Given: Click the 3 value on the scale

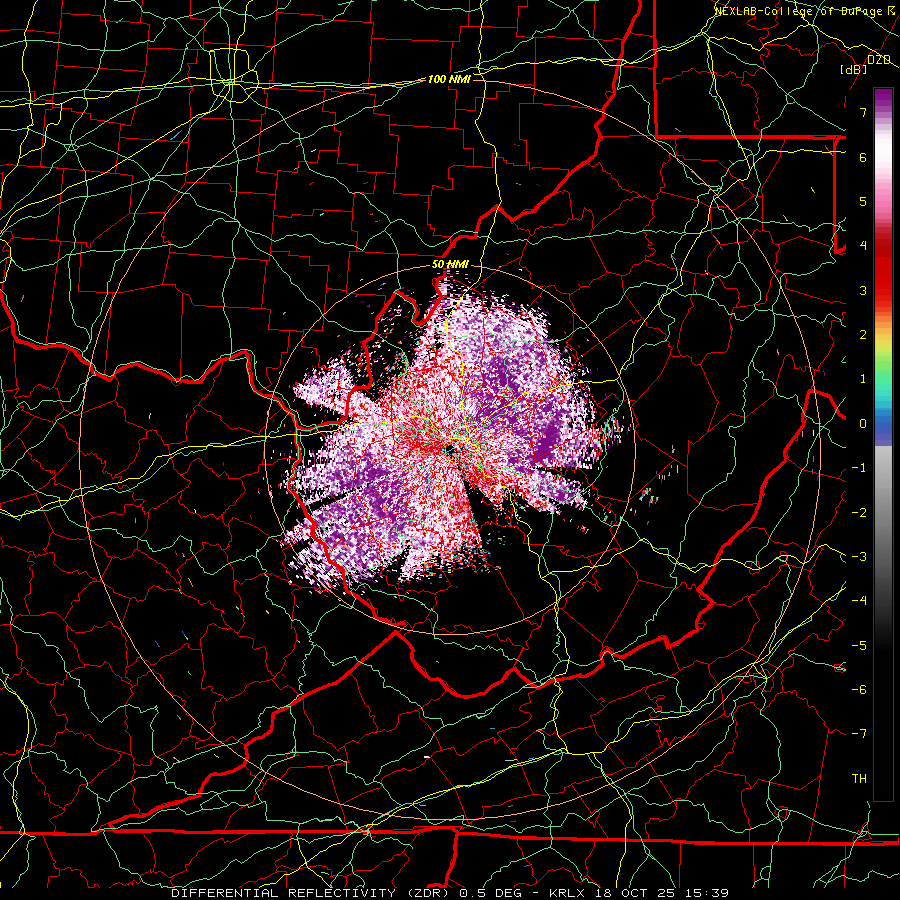Looking at the screenshot, I should pyautogui.click(x=863, y=290).
